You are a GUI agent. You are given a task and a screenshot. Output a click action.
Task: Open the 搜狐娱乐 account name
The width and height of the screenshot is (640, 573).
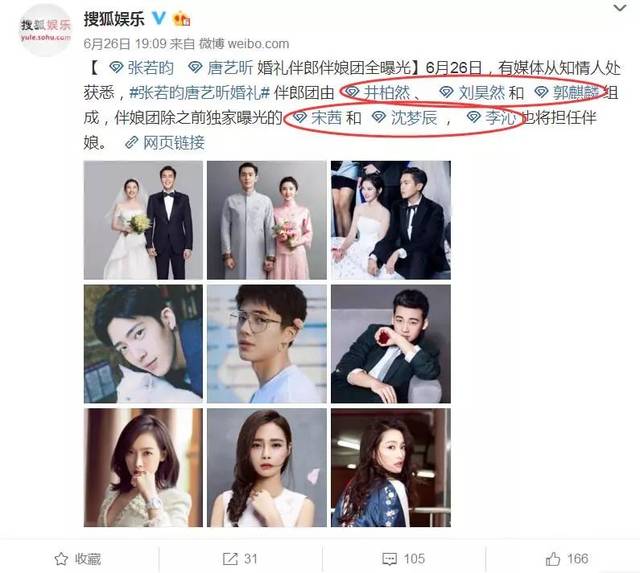[x=114, y=19]
